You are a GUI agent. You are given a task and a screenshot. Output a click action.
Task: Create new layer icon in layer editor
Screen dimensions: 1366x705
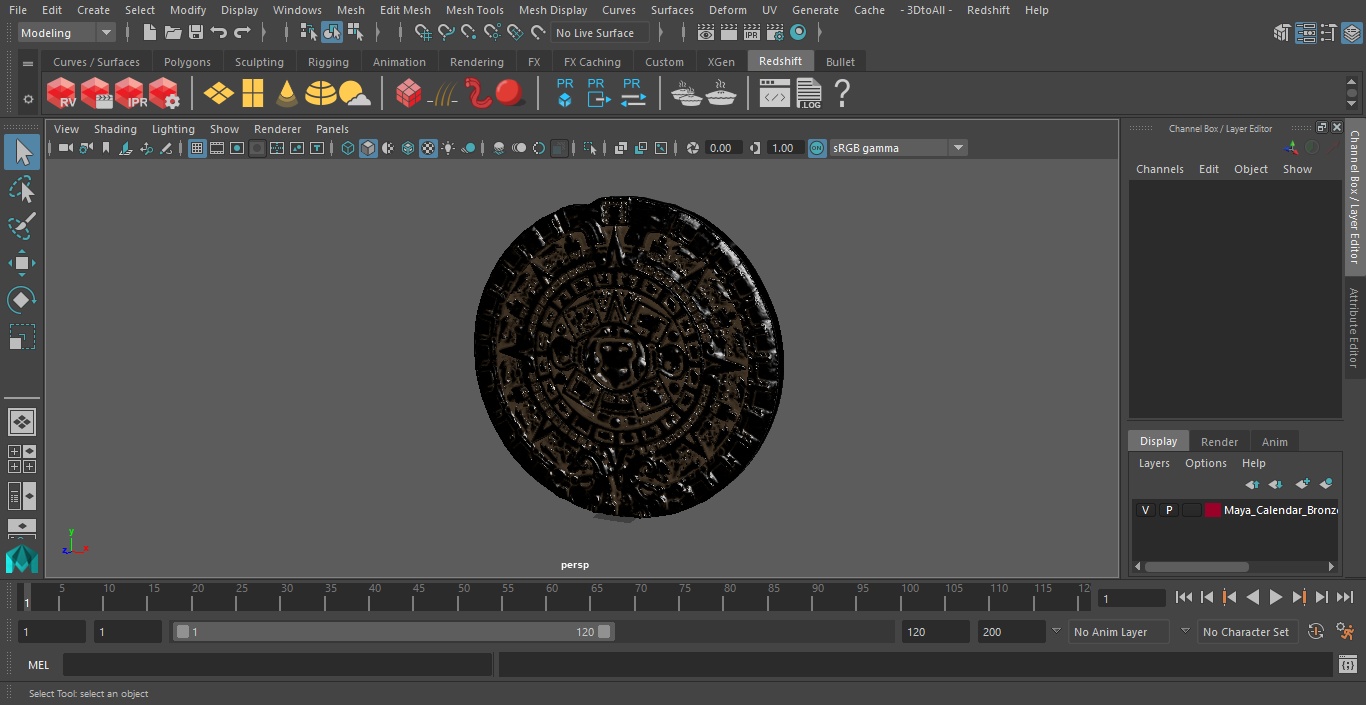point(1302,484)
